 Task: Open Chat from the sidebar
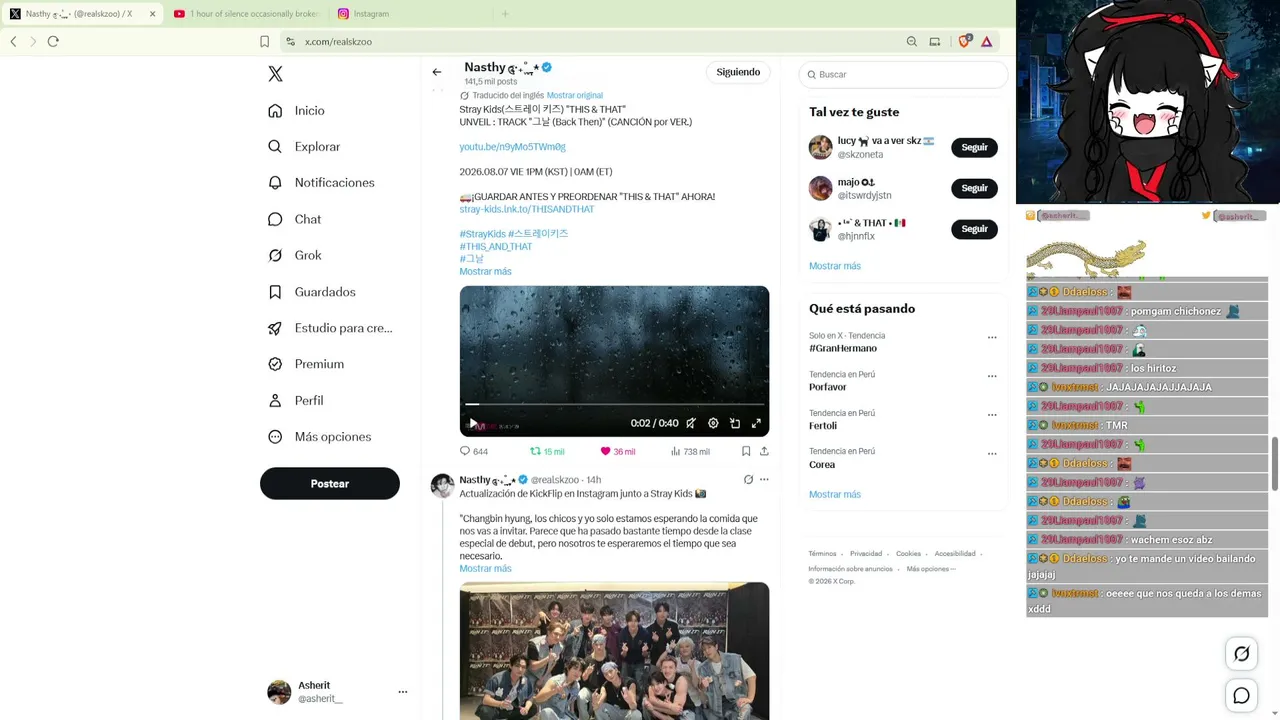(295, 219)
